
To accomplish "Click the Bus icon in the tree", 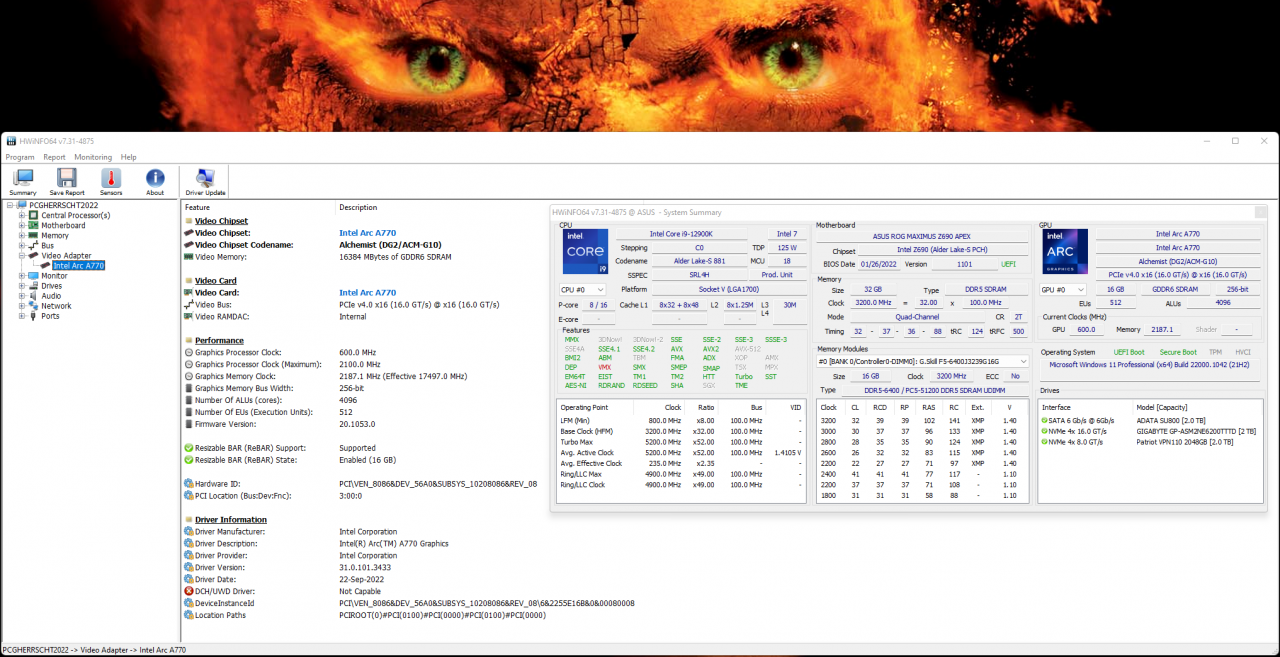I will (34, 246).
